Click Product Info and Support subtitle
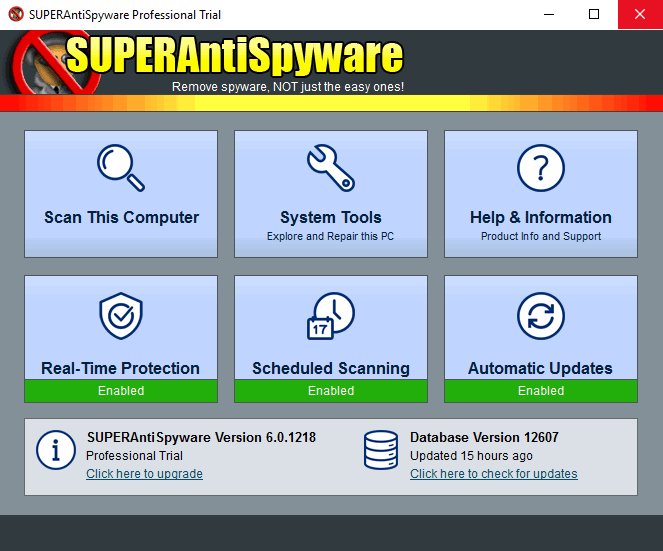Viewport: 663px width, 551px height. pyautogui.click(x=541, y=236)
